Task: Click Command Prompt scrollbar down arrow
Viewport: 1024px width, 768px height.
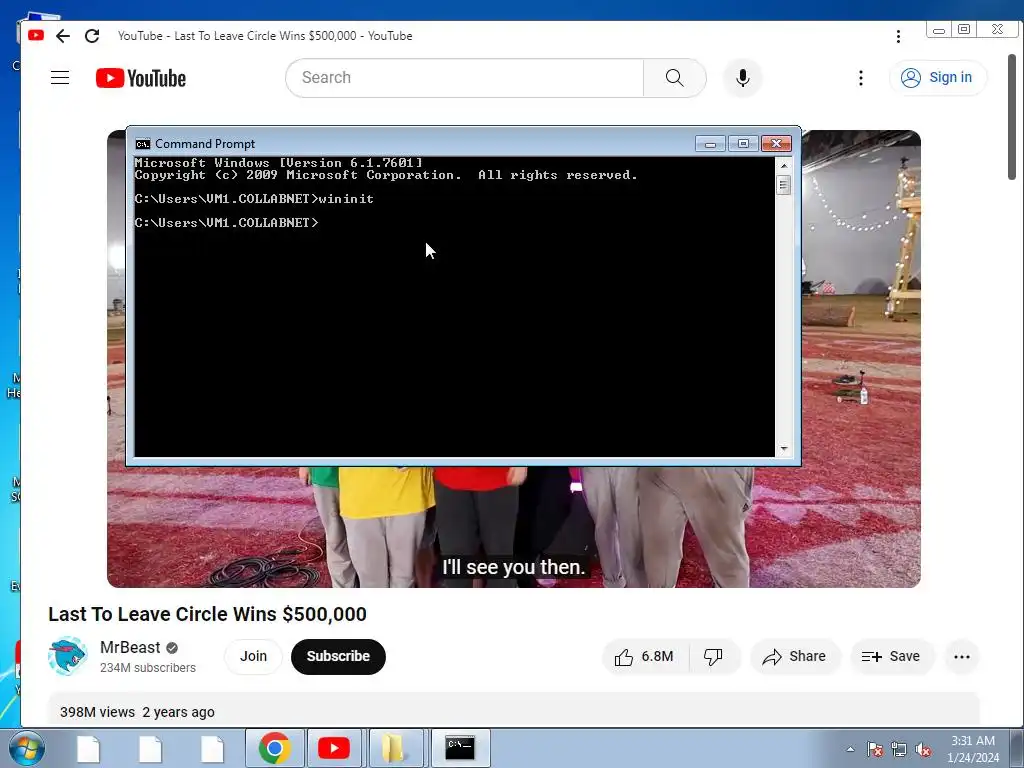Action: point(784,449)
